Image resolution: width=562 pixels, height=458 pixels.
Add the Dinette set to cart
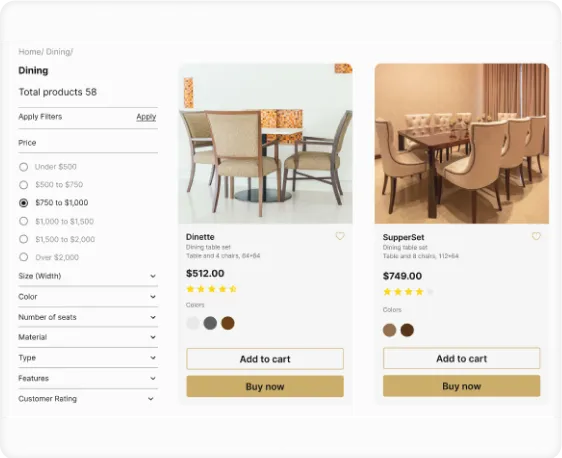(x=265, y=359)
